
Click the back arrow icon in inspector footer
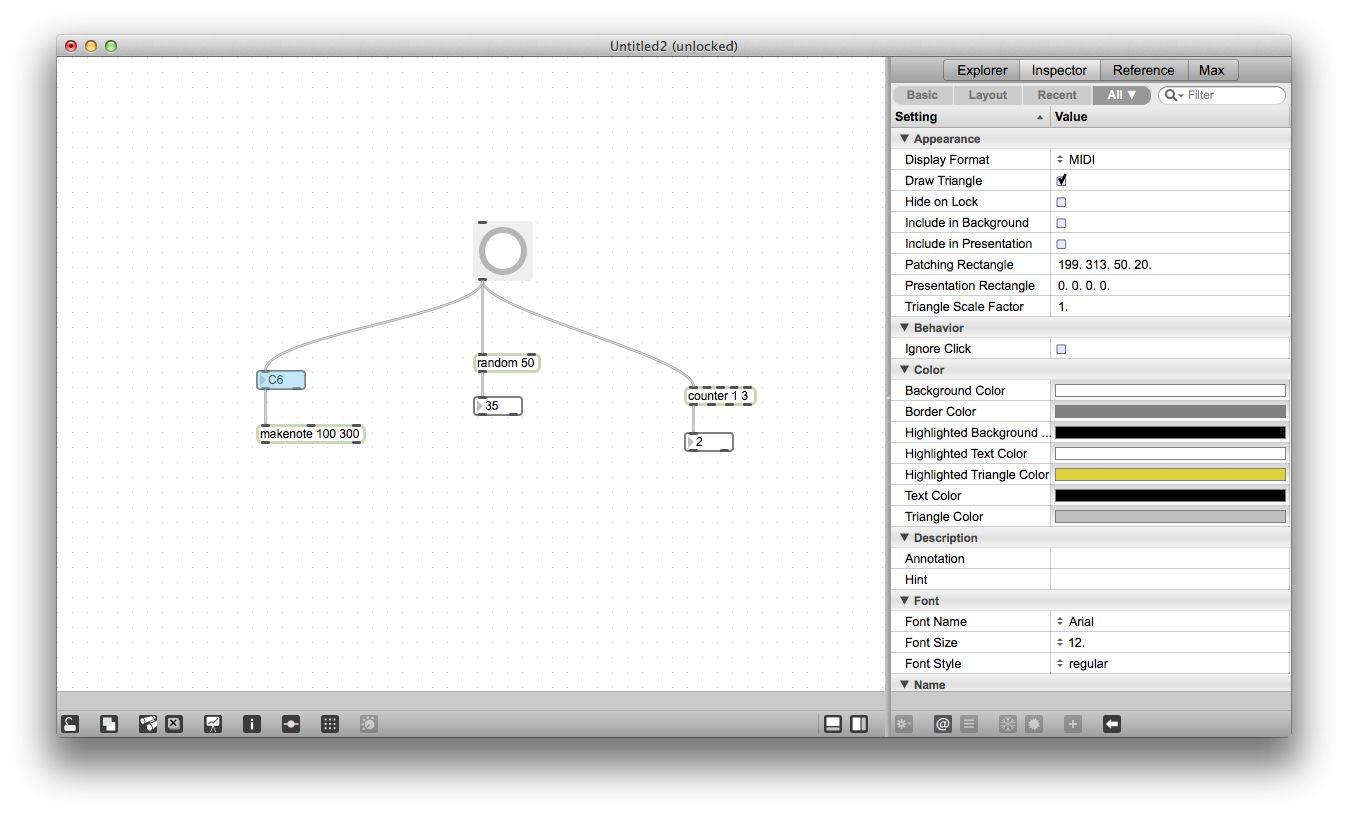(1111, 723)
